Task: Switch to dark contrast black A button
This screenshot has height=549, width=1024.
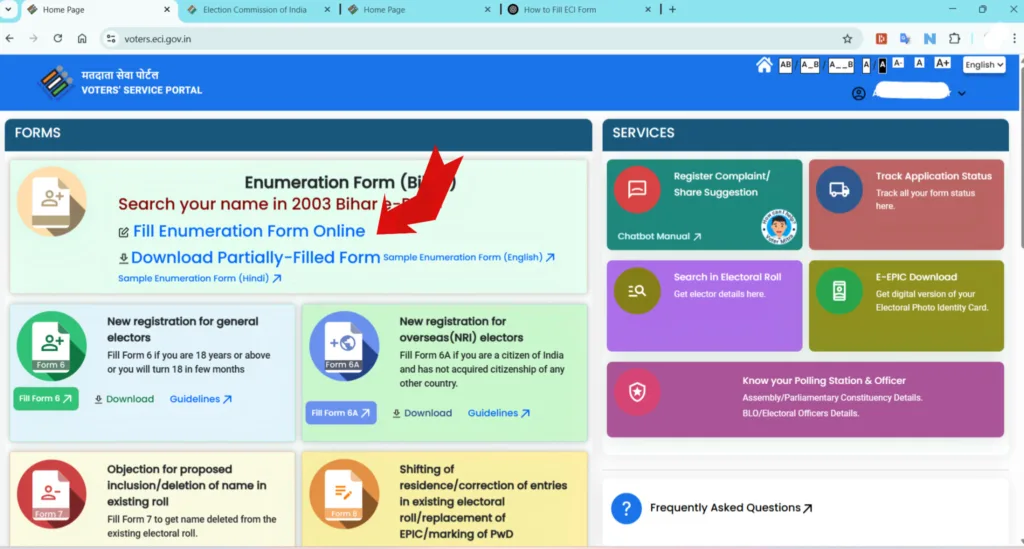Action: point(882,65)
